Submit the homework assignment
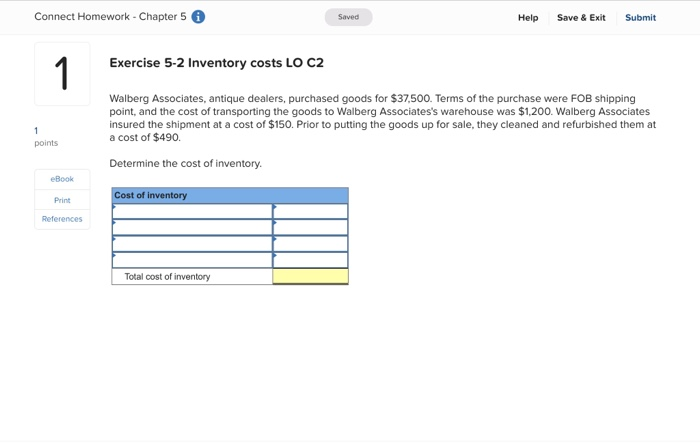 click(640, 18)
